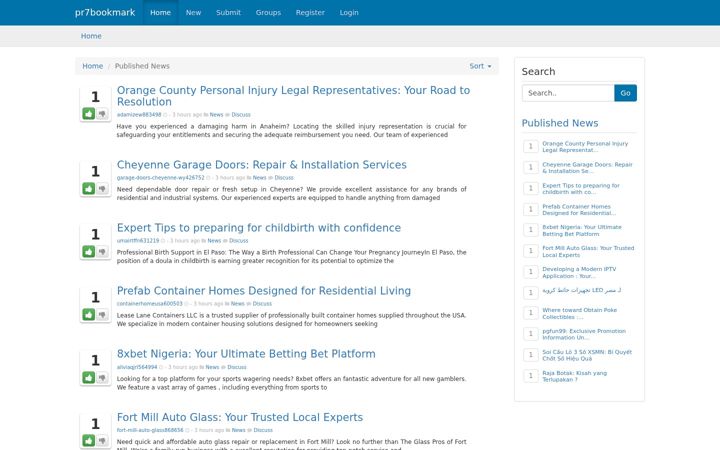This screenshot has width=720, height=450.
Task: Open sidebar link pgfun99 Exclusive Promotion
Action: (584, 334)
